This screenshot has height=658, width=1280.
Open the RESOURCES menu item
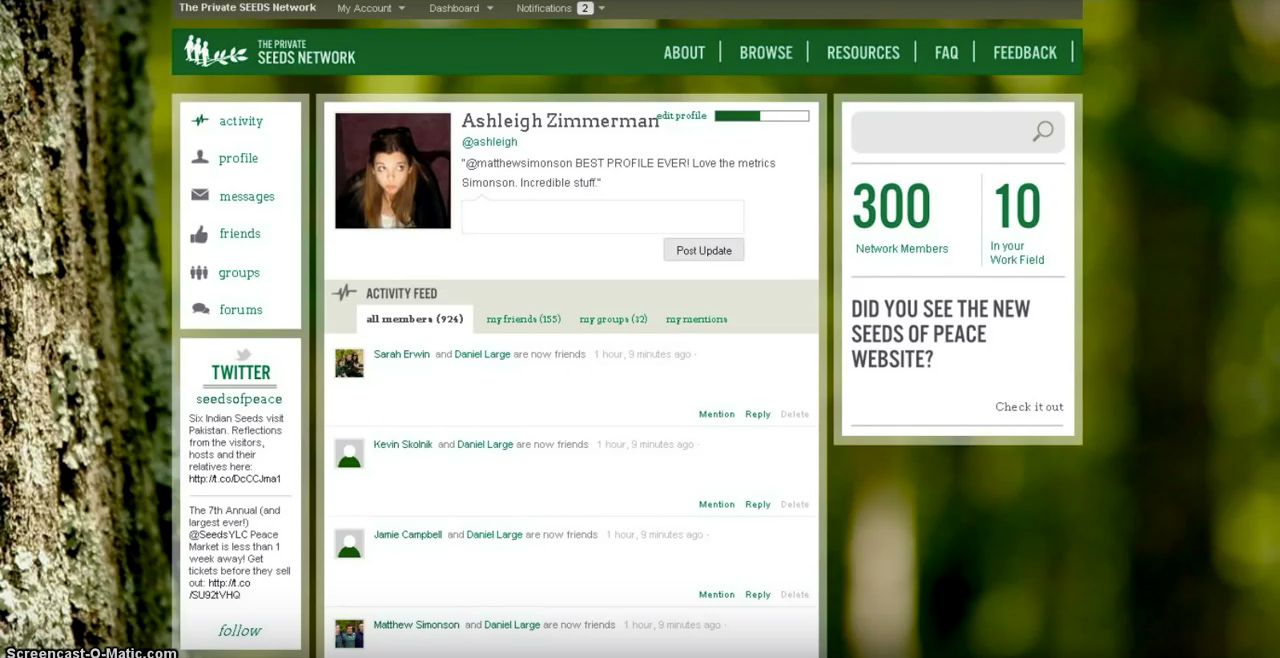point(863,52)
